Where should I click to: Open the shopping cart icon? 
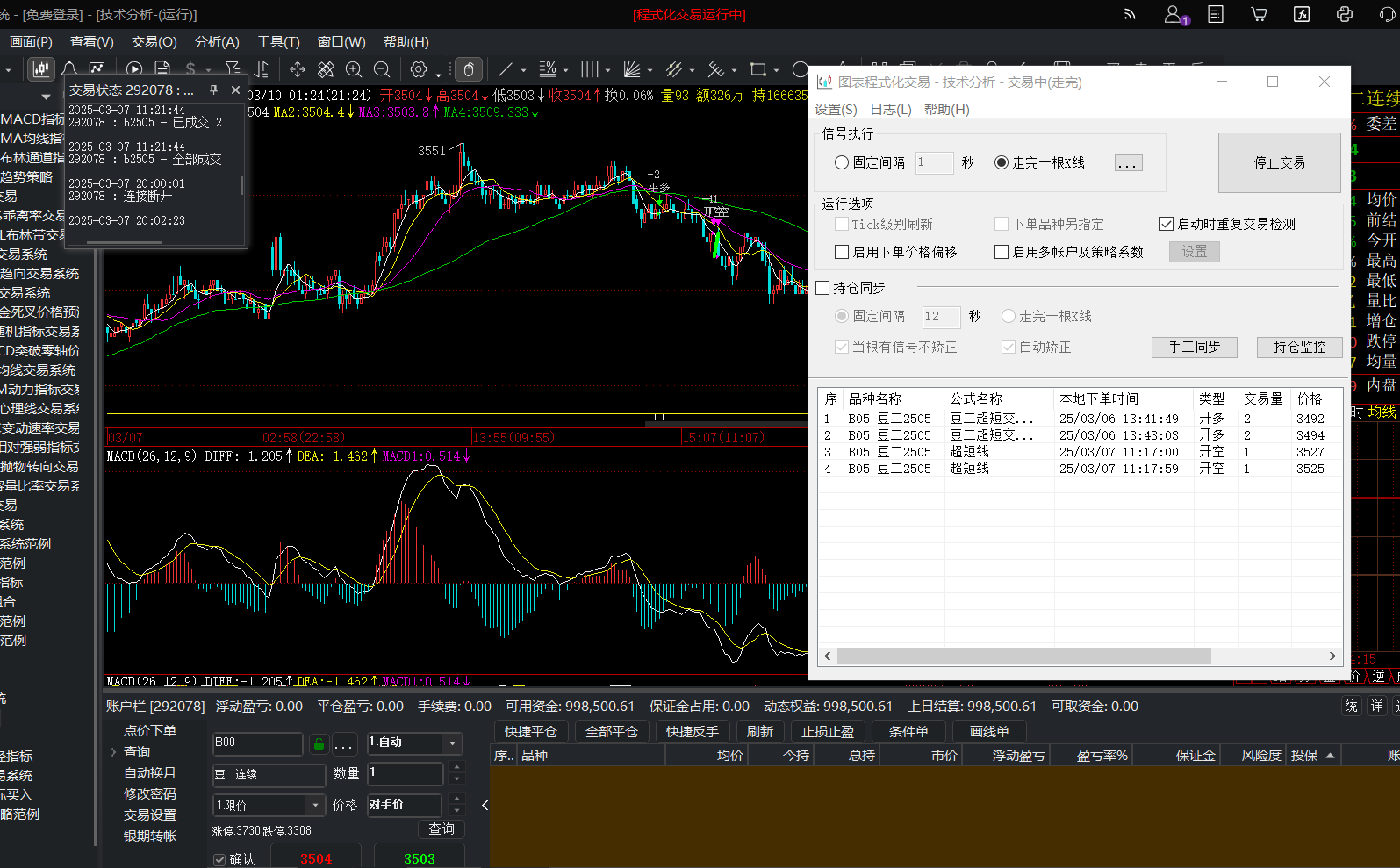tap(1259, 14)
